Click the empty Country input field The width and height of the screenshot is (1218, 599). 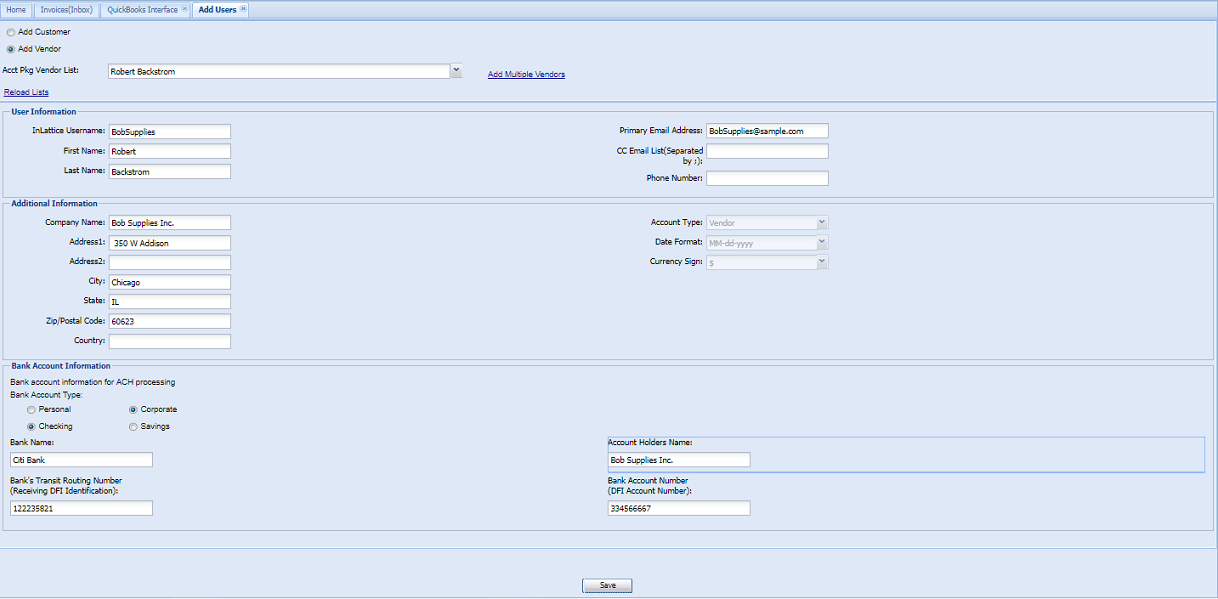(170, 342)
